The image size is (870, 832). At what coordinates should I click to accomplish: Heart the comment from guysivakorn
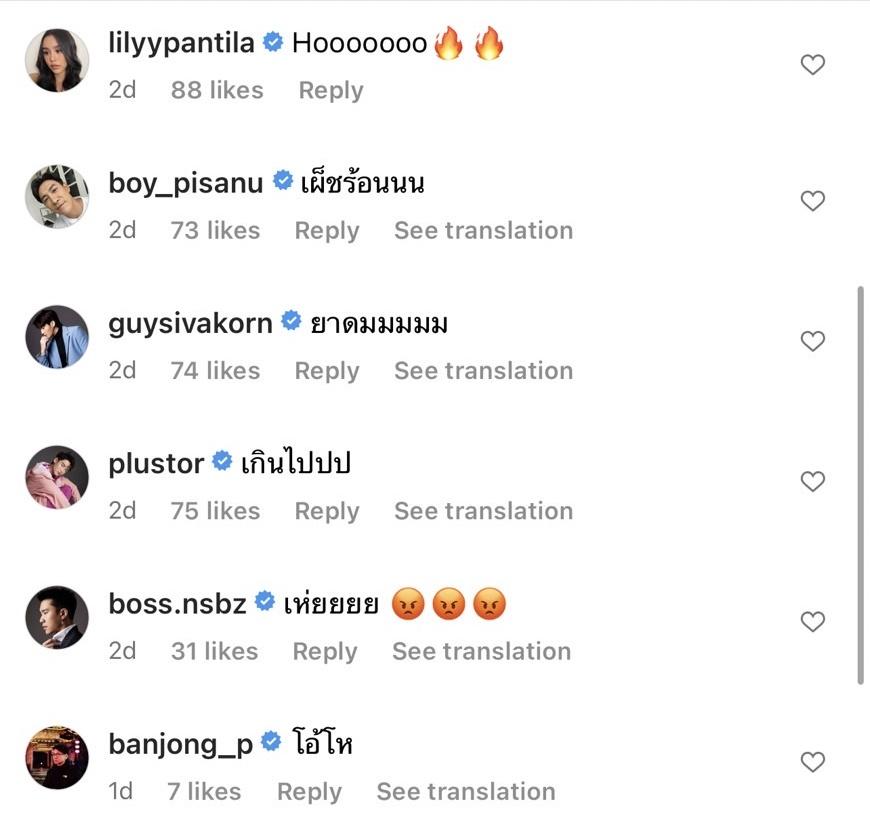[x=813, y=341]
